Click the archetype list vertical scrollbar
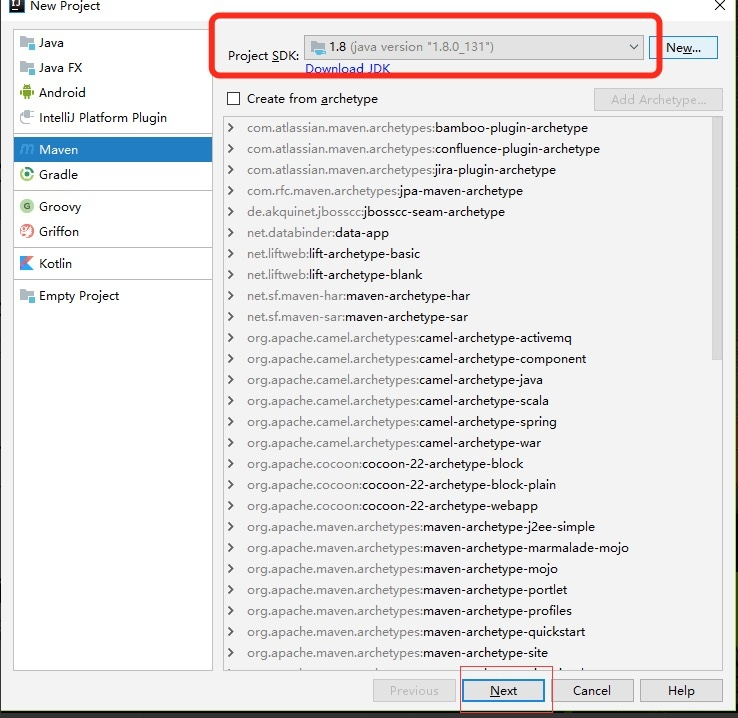The width and height of the screenshot is (738, 718). point(716,238)
